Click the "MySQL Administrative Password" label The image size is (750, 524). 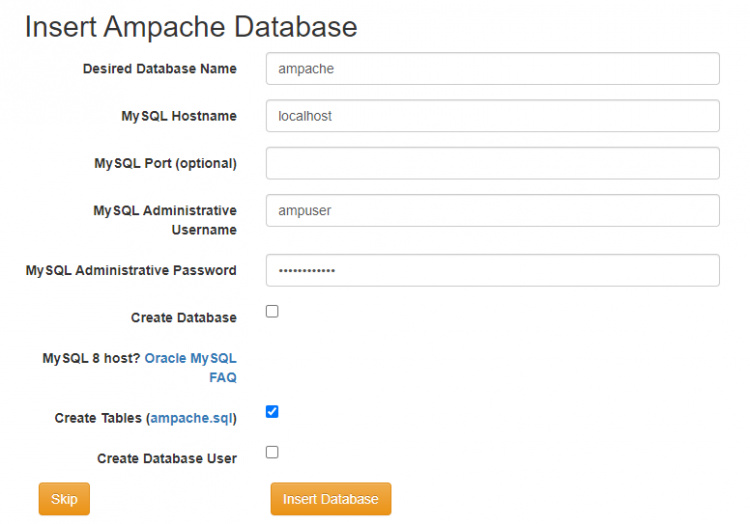pyautogui.click(x=131, y=270)
